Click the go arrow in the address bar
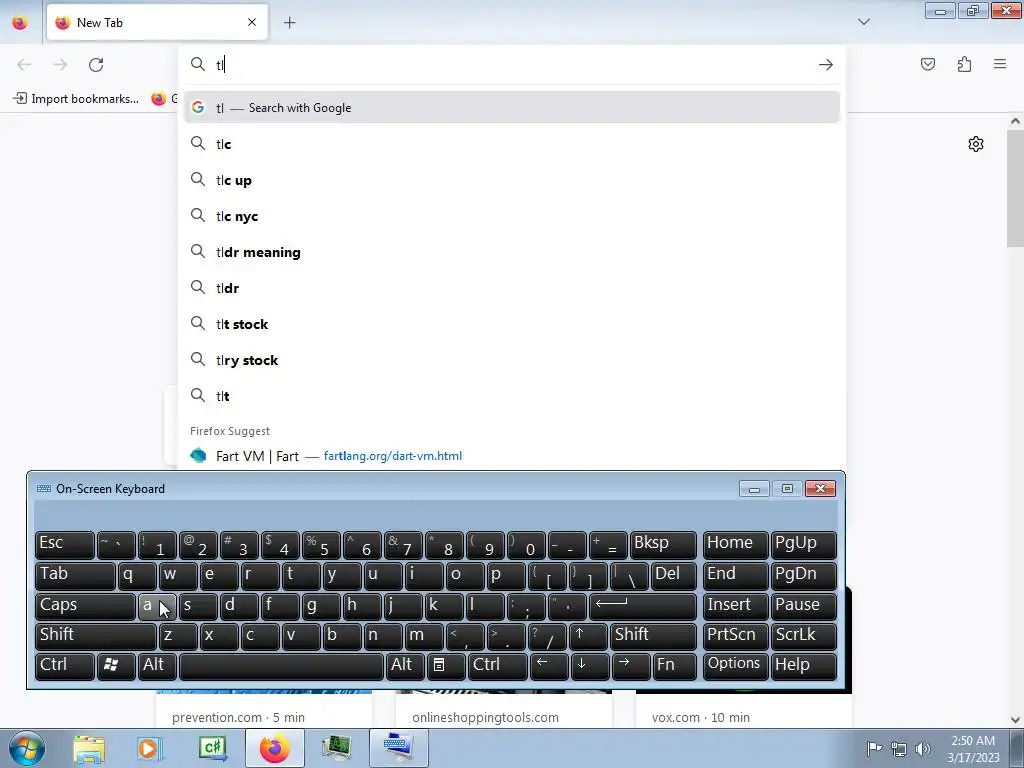Screen dimensions: 1024x768 click(825, 65)
